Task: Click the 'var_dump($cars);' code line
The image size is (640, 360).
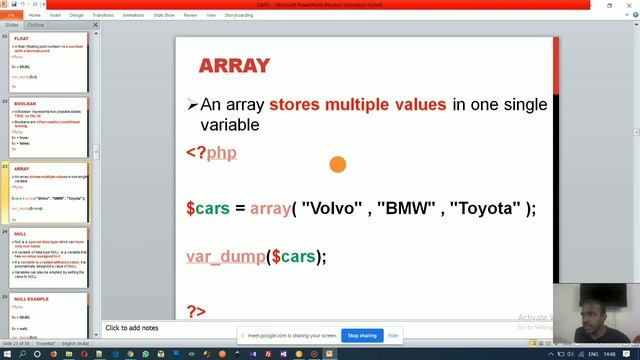Action: 256,257
